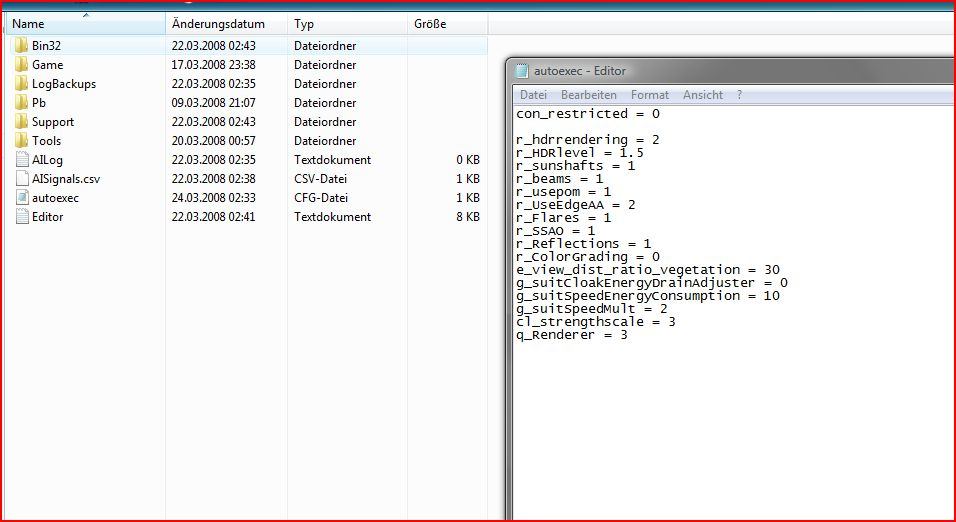Click the CFG-Datei type cell

pyautogui.click(x=323, y=198)
